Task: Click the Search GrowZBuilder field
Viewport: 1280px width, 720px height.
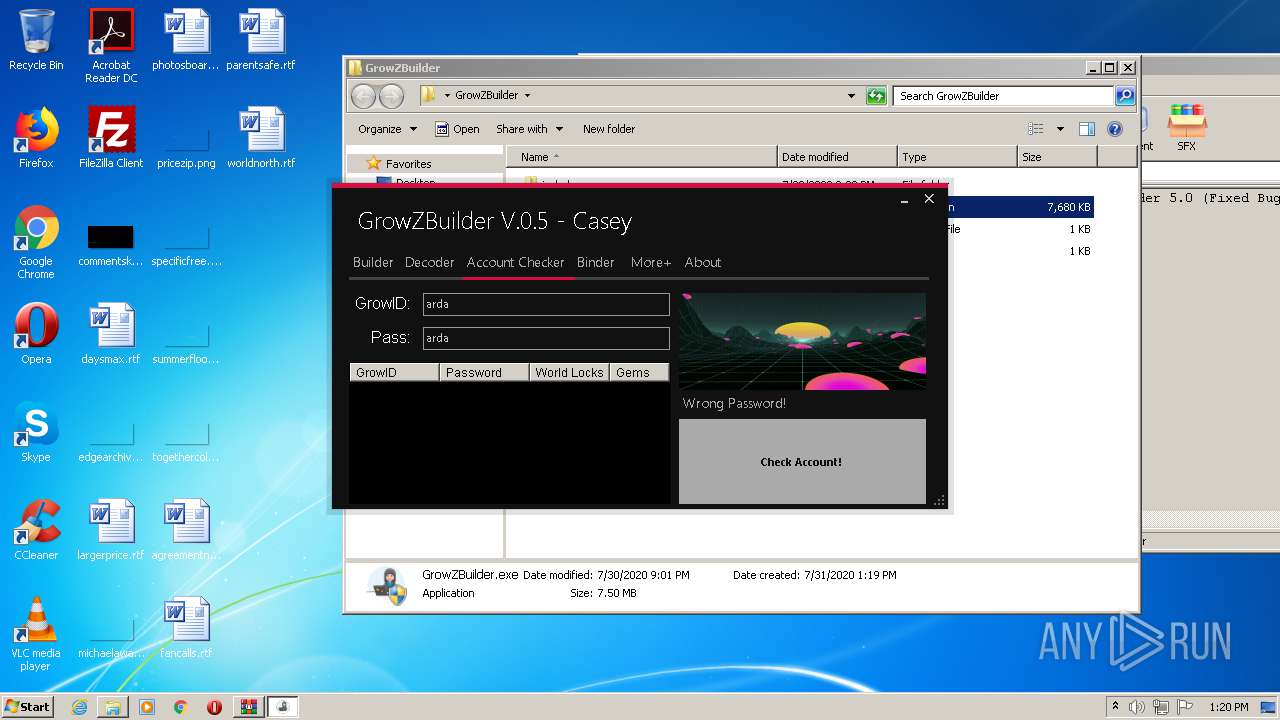Action: 1003,96
